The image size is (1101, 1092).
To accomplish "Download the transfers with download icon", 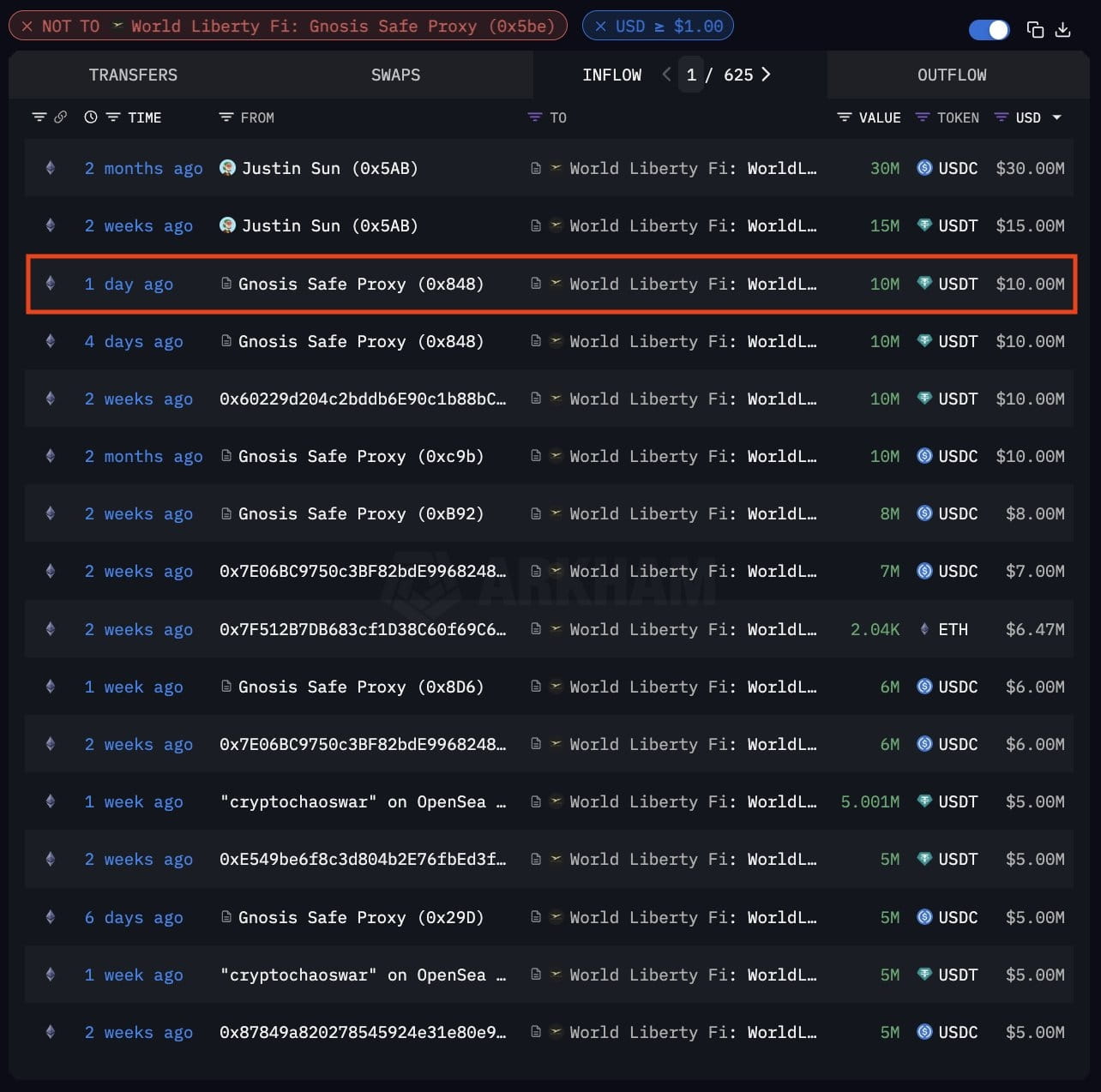I will [1063, 30].
